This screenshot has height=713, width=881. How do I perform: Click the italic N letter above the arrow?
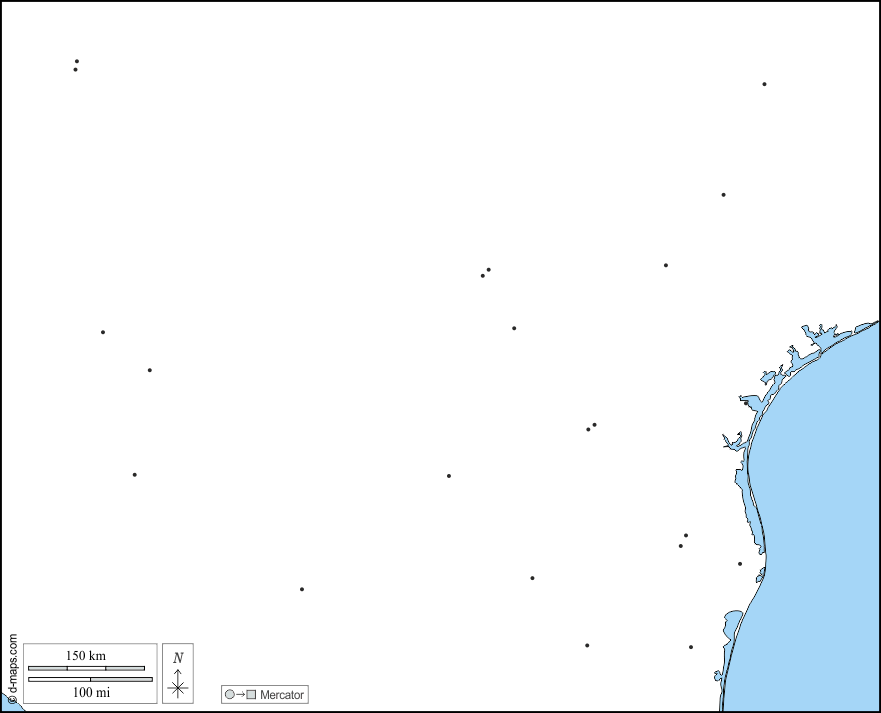[x=178, y=657]
